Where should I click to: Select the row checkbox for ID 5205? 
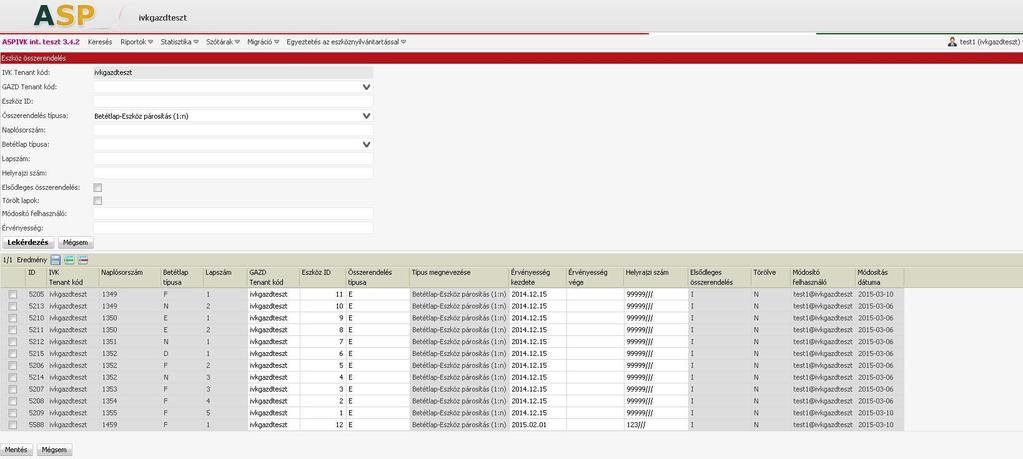[12, 295]
